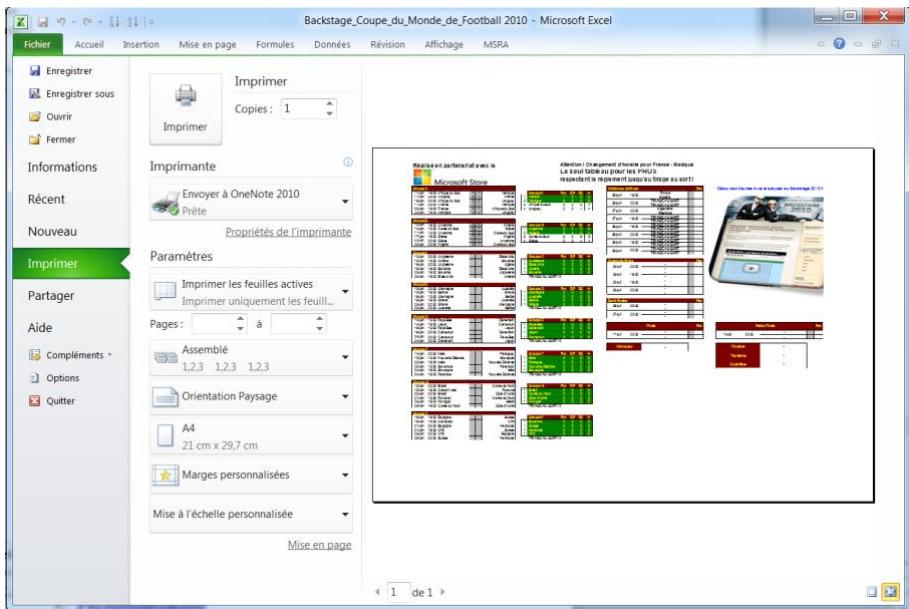Edit current page number field
Image resolution: width=909 pixels, height=609 pixels.
(x=398, y=592)
